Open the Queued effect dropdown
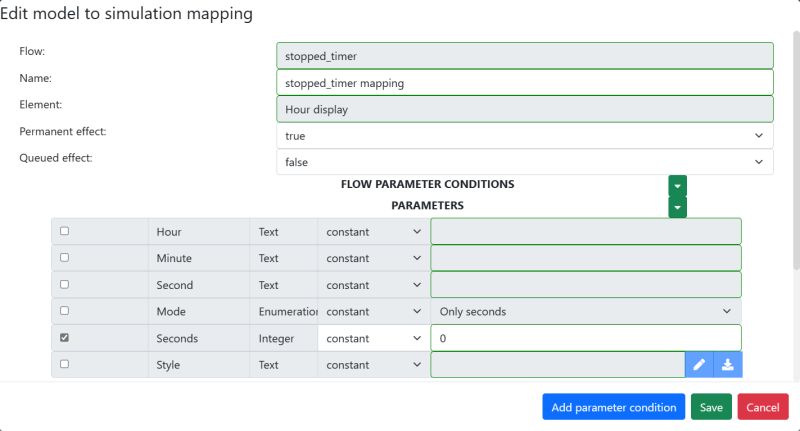800x431 pixels. click(x=524, y=162)
